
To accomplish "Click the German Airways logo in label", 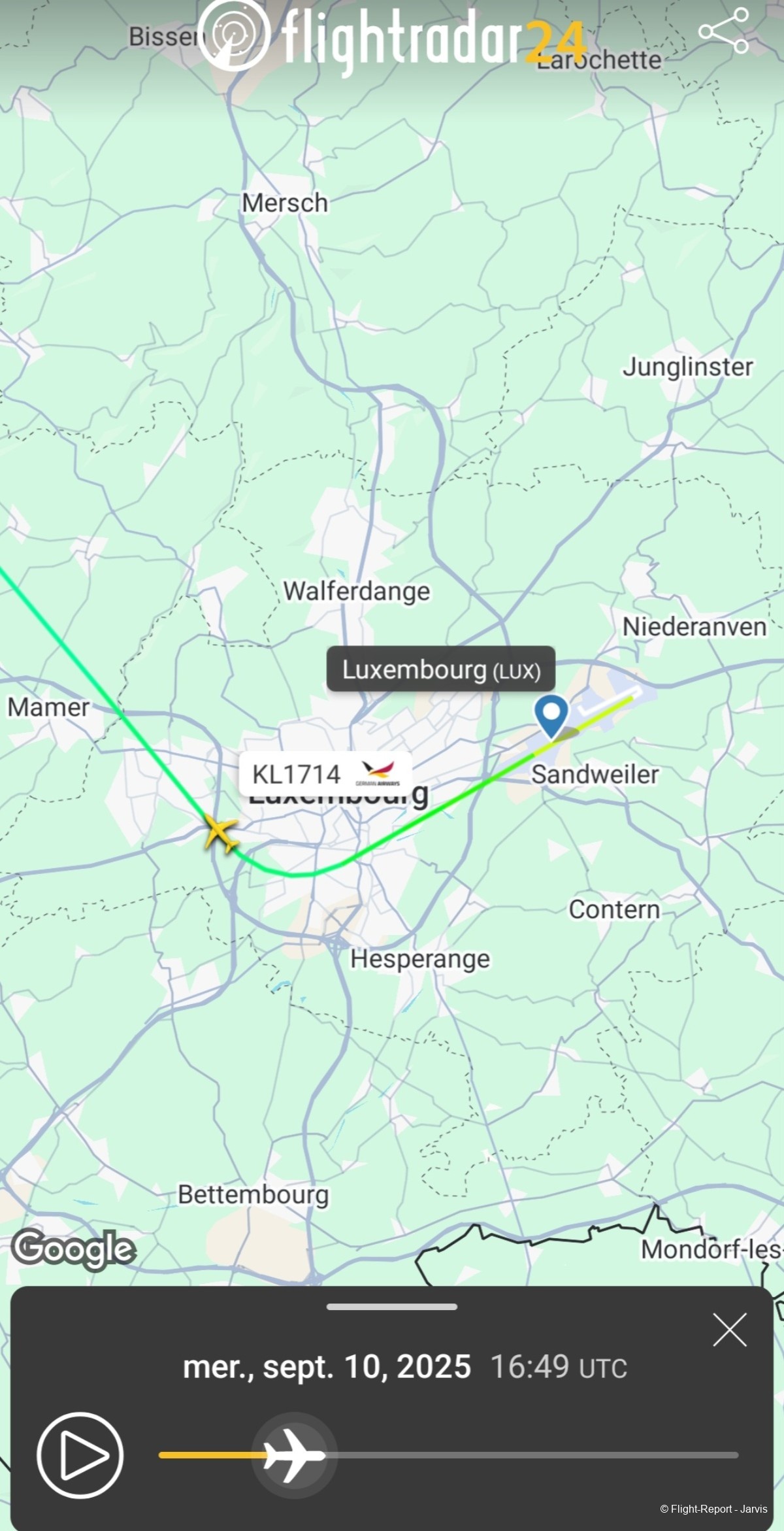I will pyautogui.click(x=378, y=773).
